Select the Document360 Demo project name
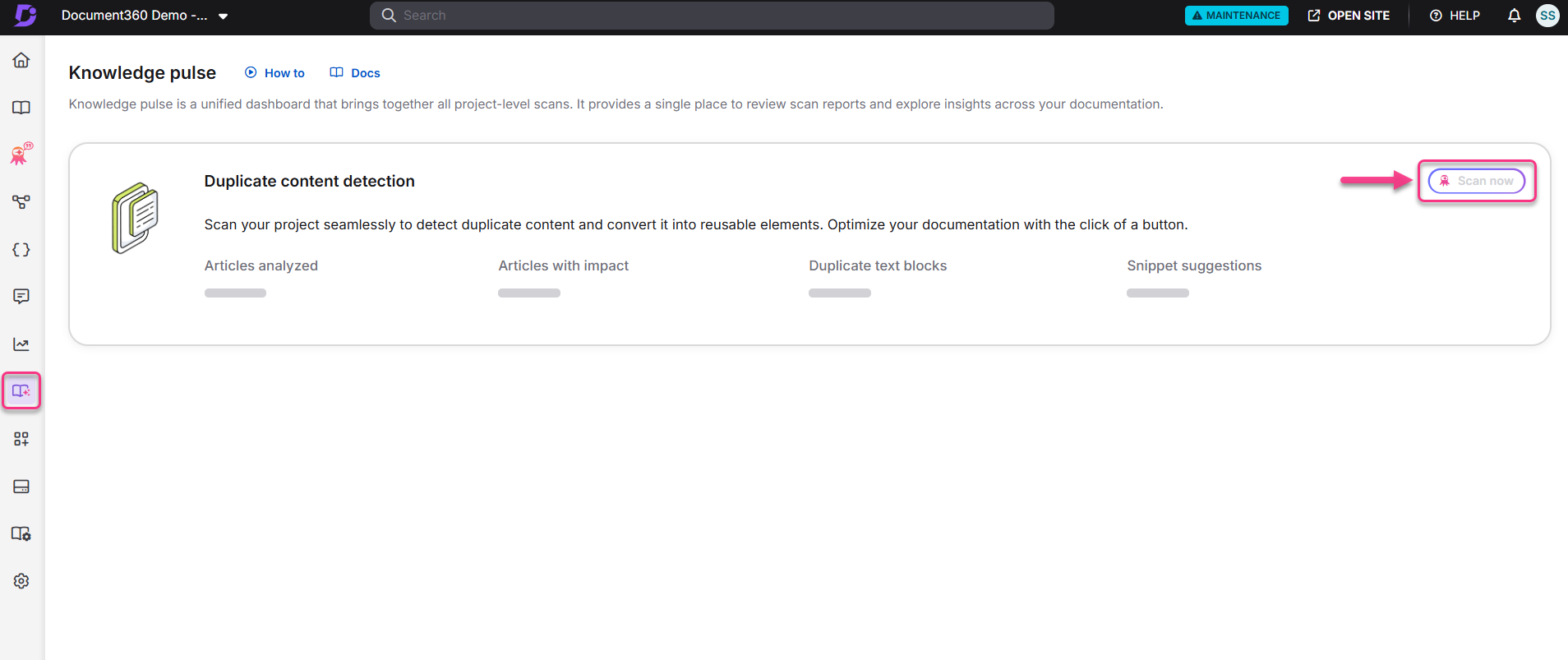 point(134,15)
